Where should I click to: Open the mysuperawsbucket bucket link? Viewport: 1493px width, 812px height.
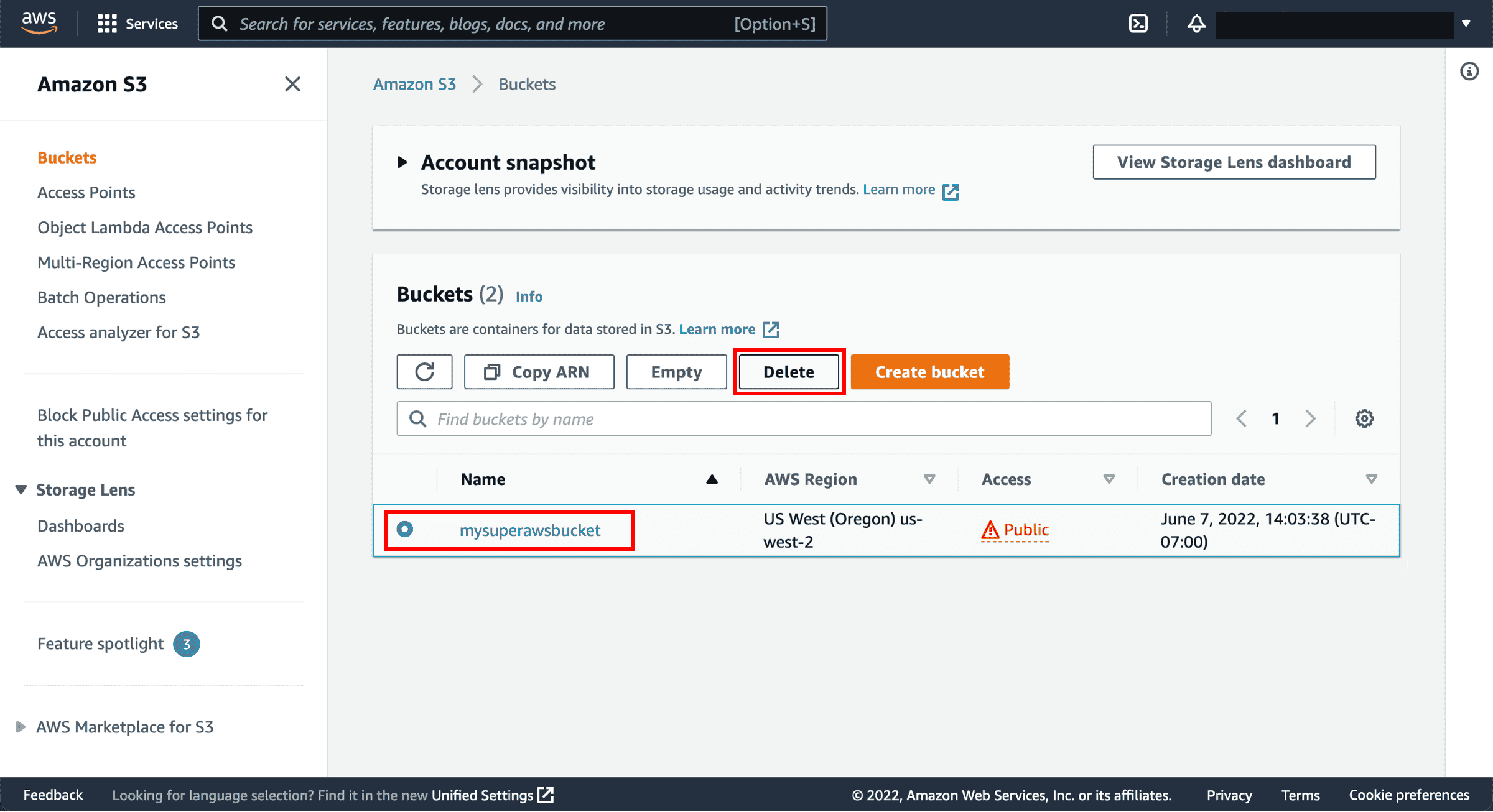click(x=530, y=530)
